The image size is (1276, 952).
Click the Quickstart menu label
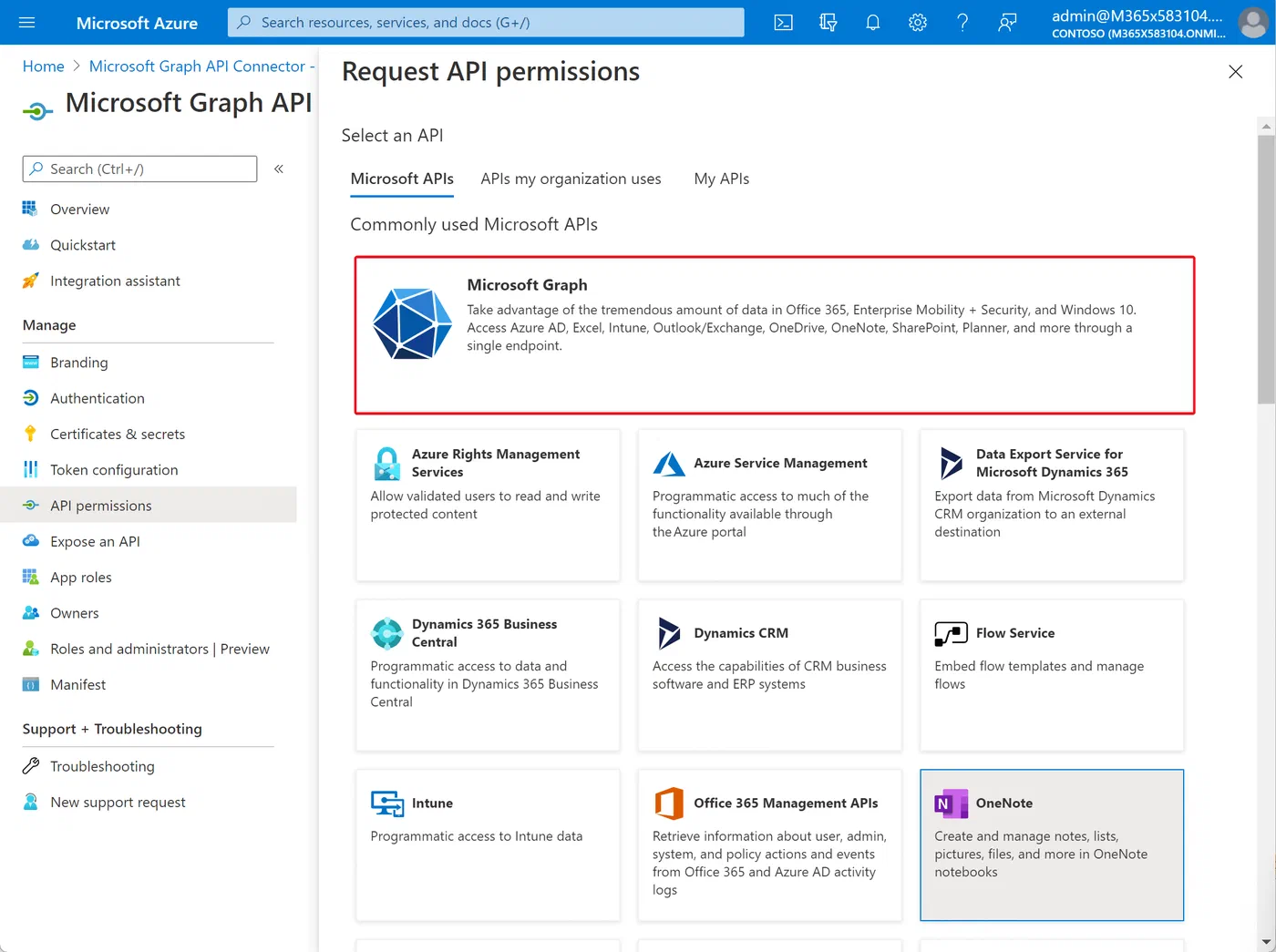(x=83, y=245)
